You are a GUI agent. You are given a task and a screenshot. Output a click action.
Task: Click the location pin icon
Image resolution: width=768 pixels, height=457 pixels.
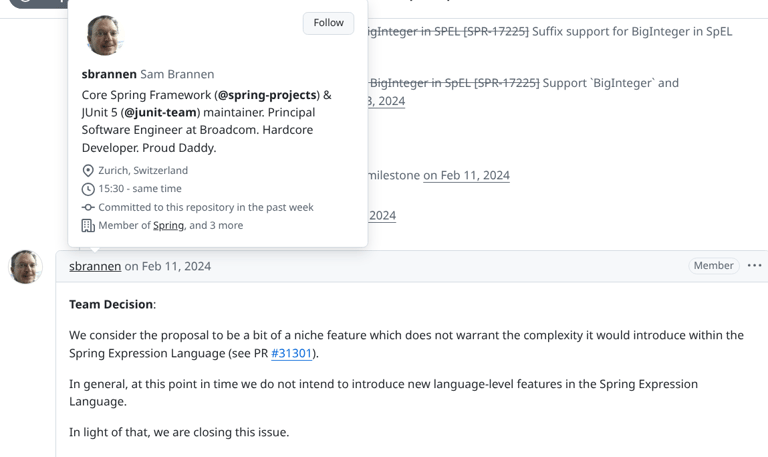coord(88,171)
